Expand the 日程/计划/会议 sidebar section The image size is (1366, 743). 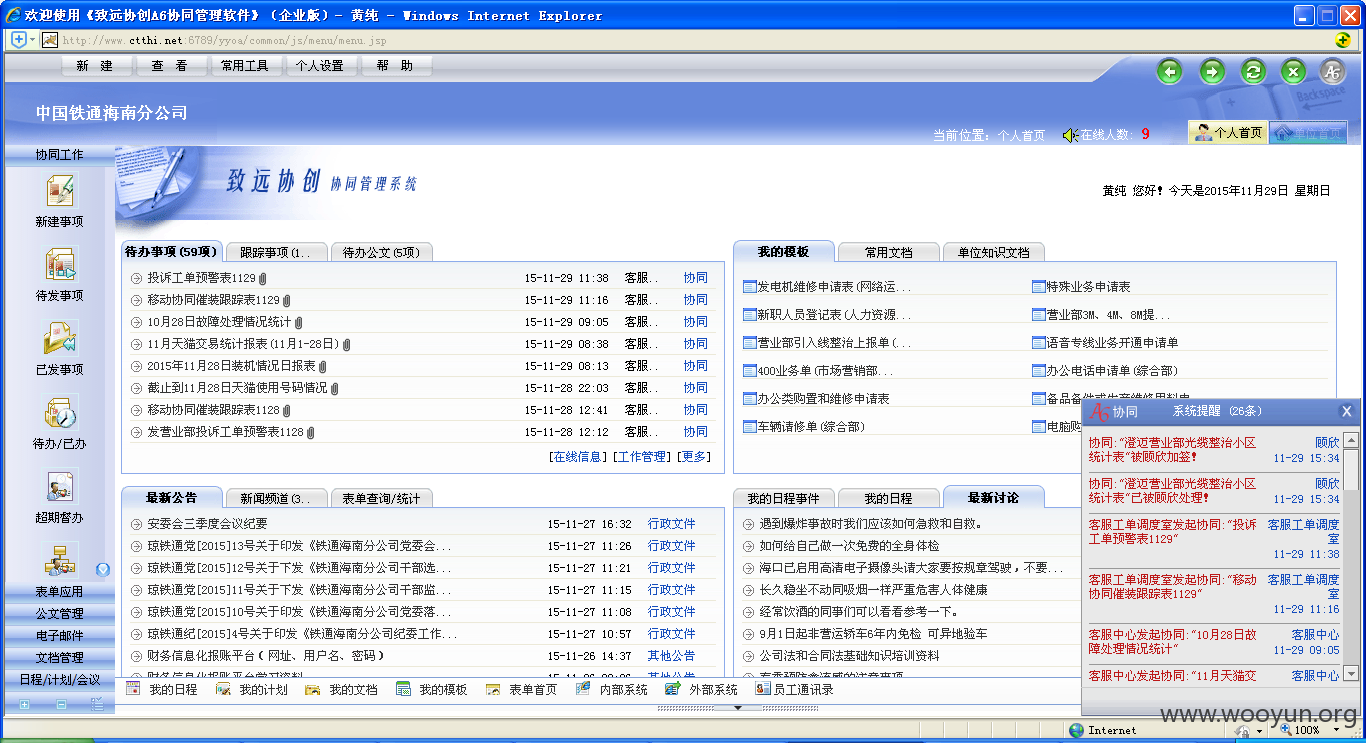[x=59, y=680]
